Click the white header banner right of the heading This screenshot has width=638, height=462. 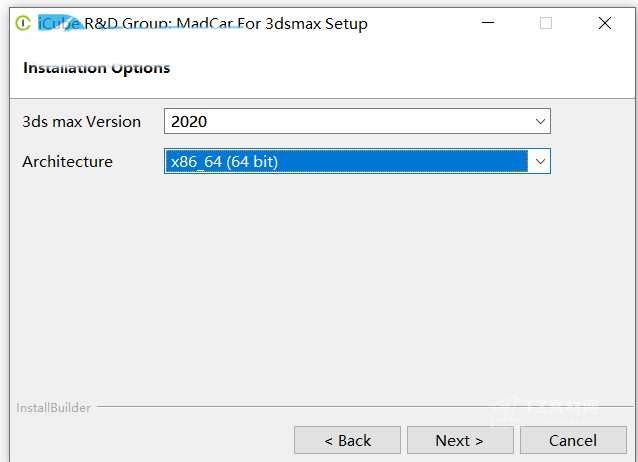point(400,68)
